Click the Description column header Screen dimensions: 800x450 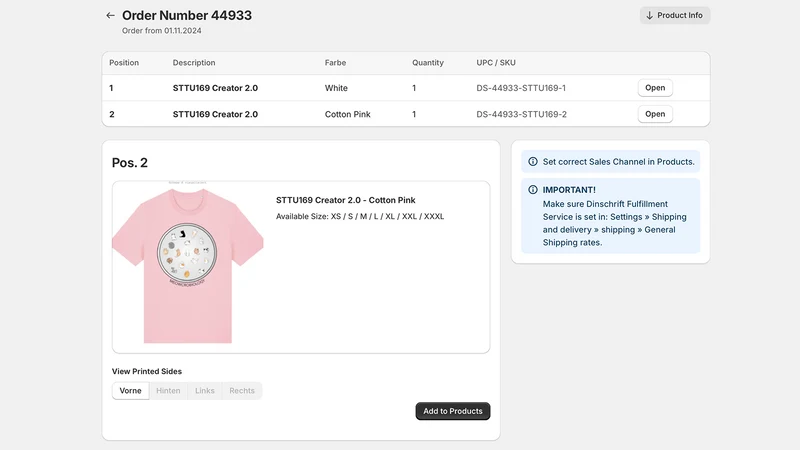(x=194, y=63)
